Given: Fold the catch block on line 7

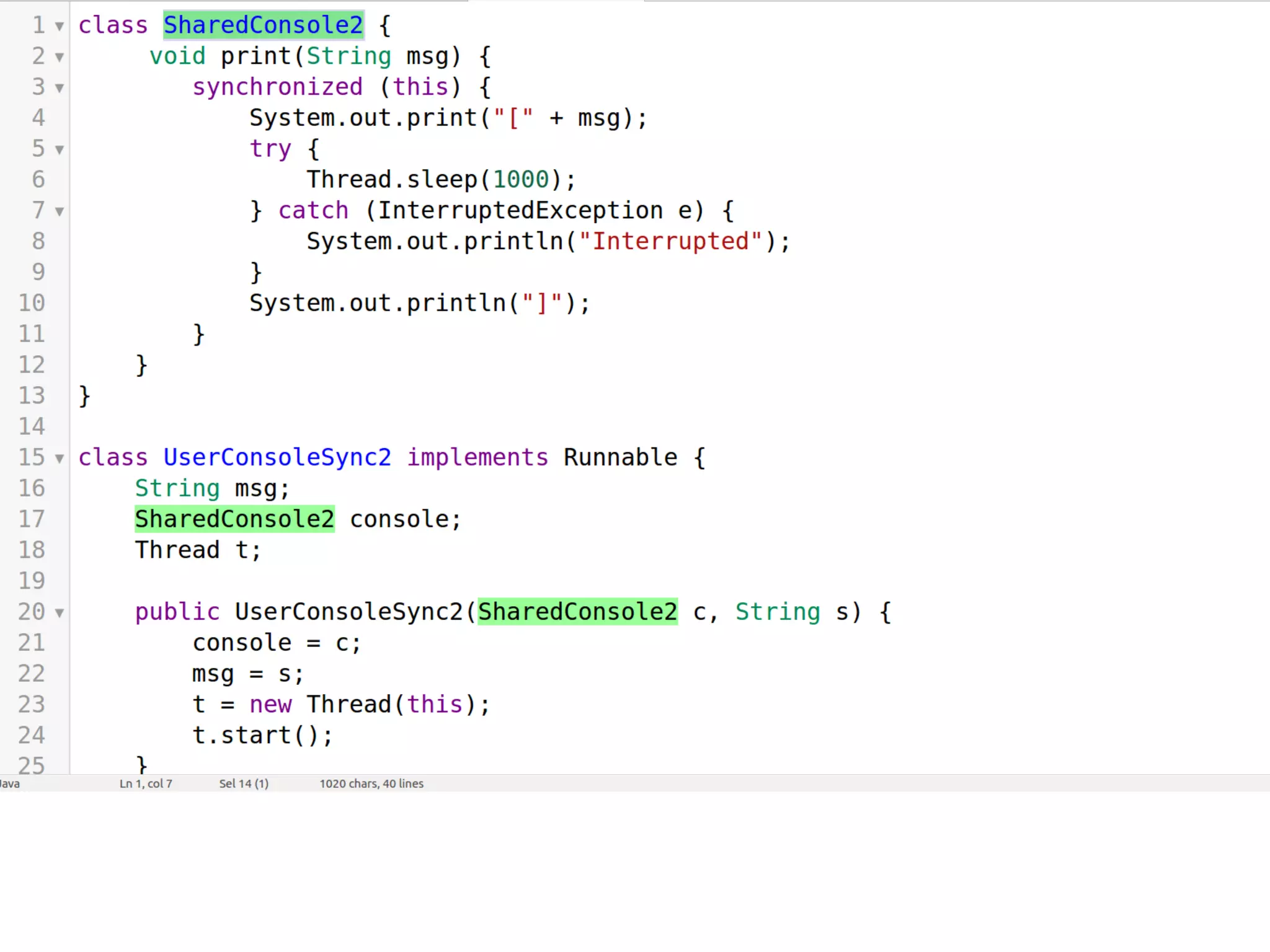Looking at the screenshot, I should (60, 212).
